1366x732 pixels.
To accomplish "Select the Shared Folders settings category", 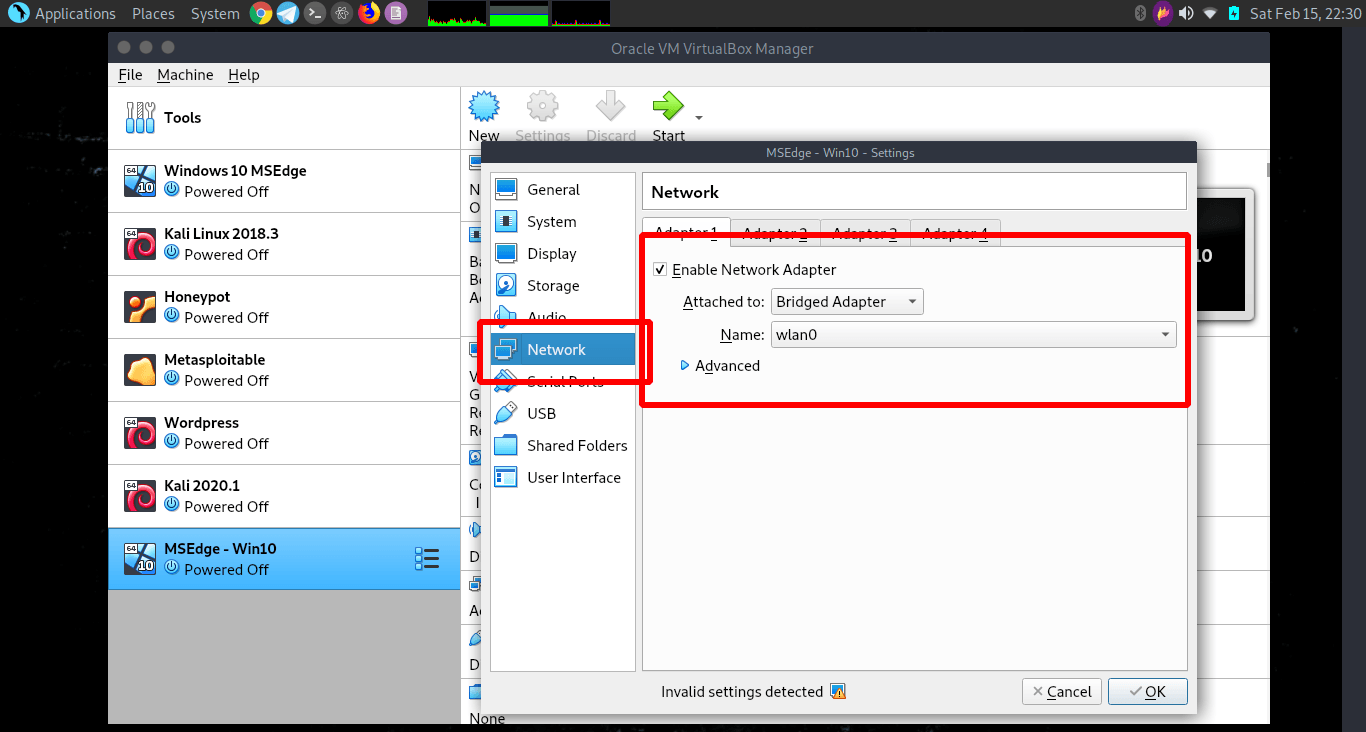I will click(x=563, y=446).
